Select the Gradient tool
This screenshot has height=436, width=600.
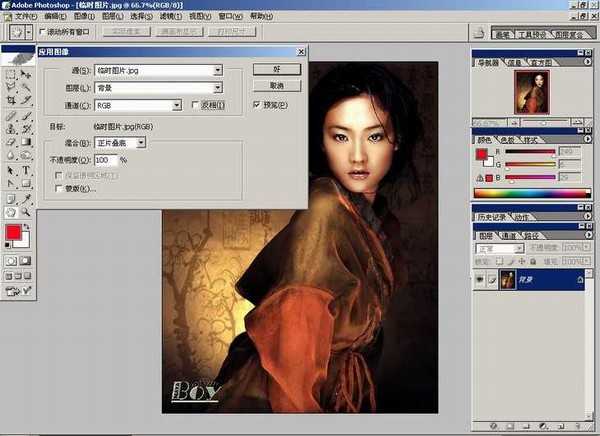(x=26, y=142)
